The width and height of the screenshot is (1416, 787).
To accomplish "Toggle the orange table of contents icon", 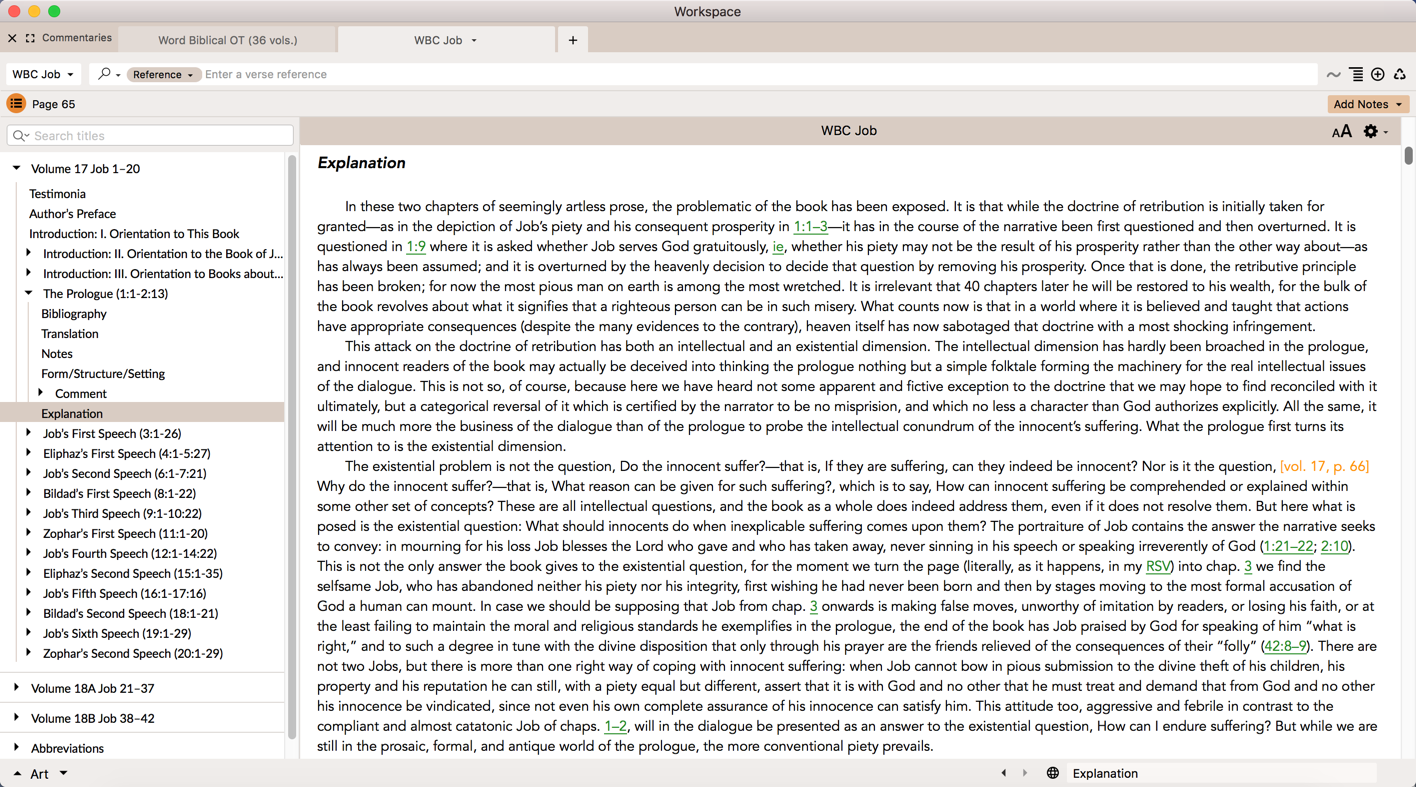I will [x=16, y=103].
